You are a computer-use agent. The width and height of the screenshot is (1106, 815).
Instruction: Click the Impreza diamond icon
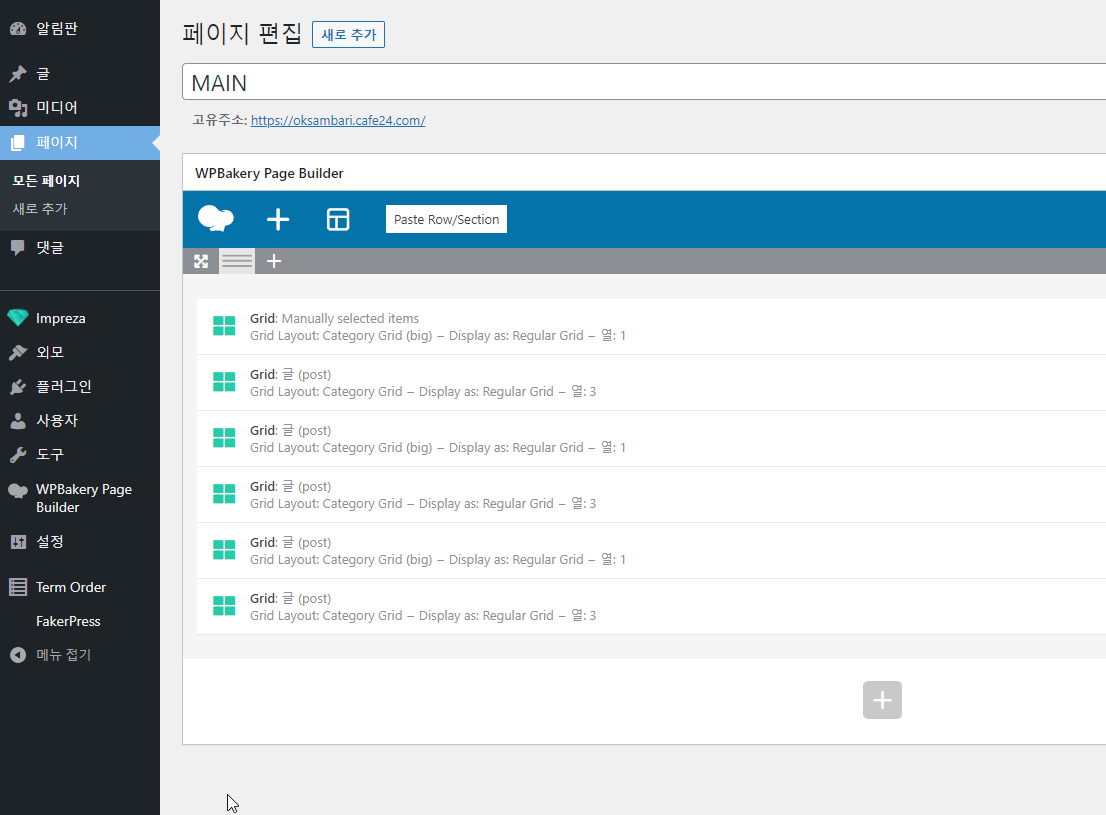[18, 318]
